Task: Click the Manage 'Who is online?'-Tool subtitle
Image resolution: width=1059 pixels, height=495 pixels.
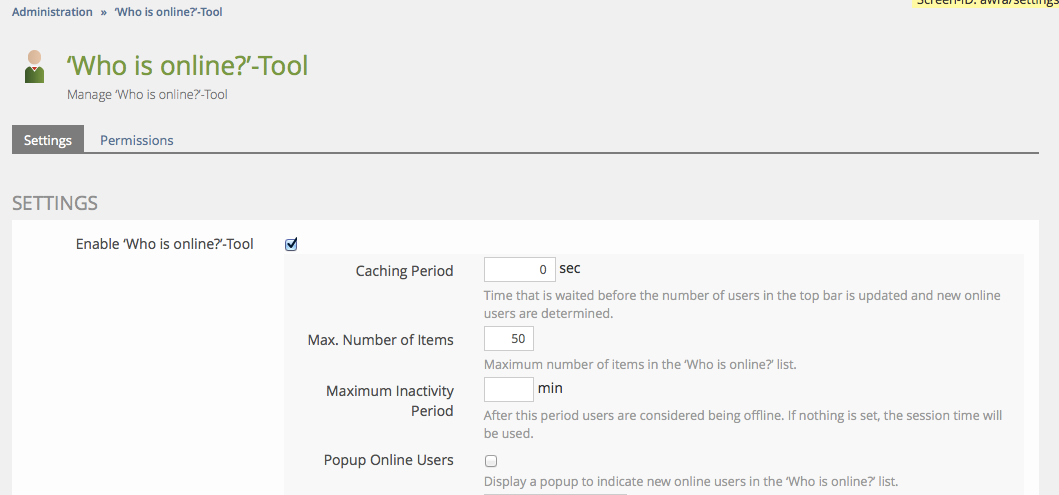Action: pos(147,95)
